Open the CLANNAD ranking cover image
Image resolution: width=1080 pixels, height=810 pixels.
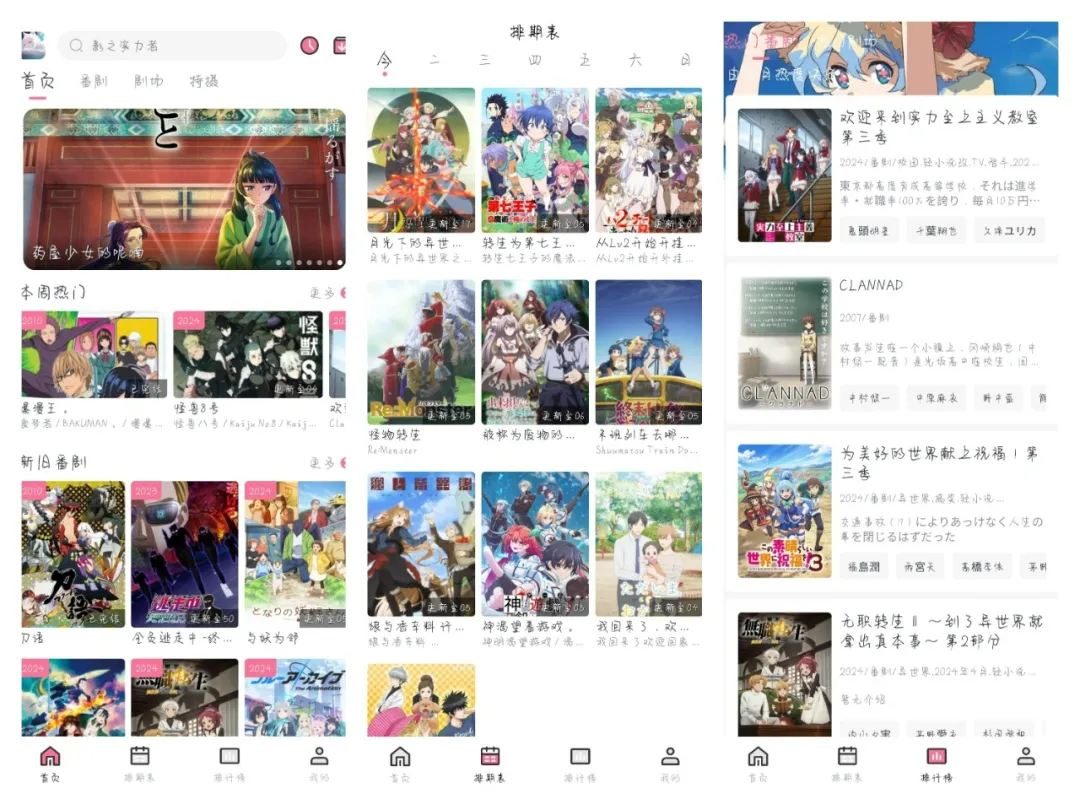[x=784, y=343]
